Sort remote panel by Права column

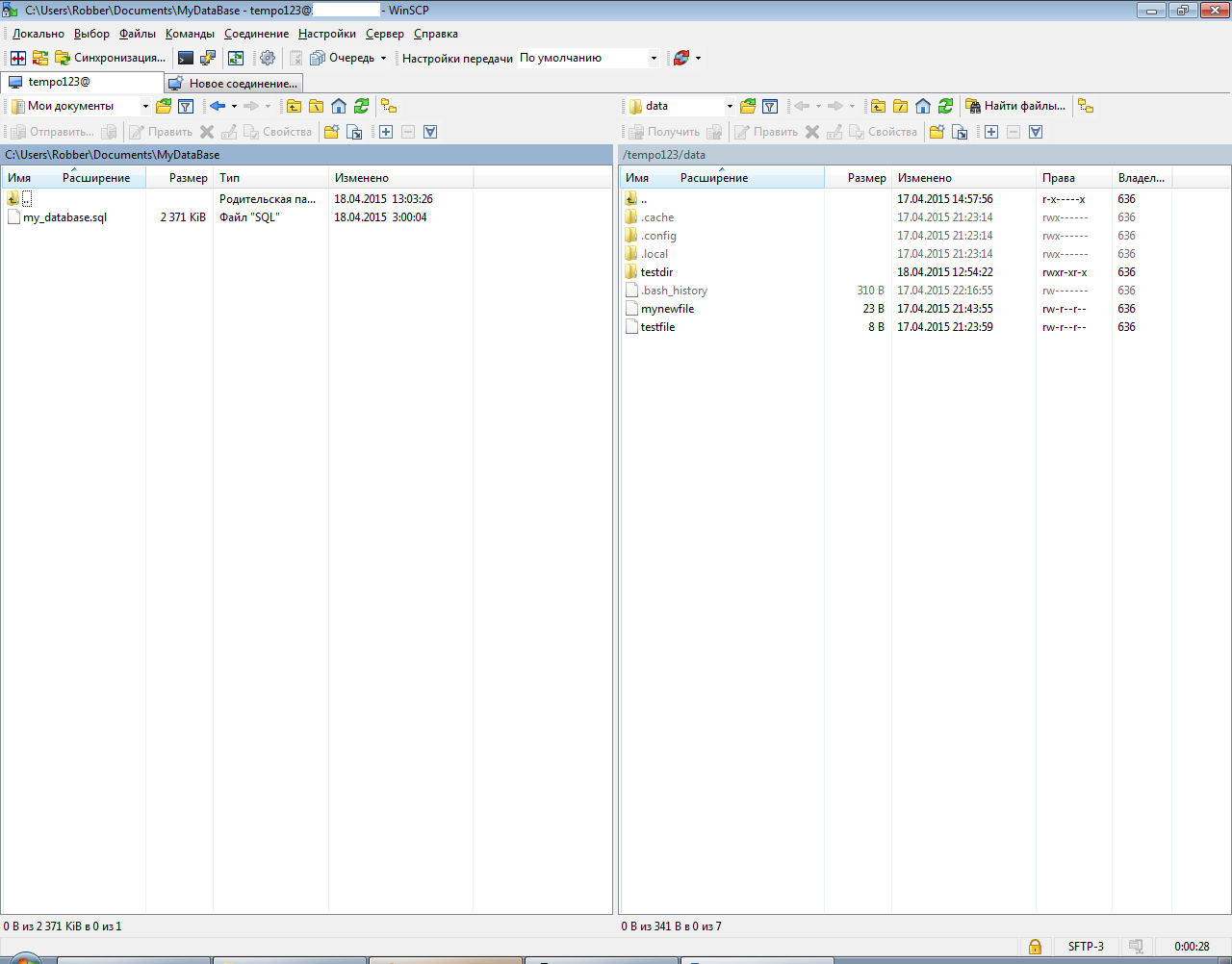tap(1074, 178)
